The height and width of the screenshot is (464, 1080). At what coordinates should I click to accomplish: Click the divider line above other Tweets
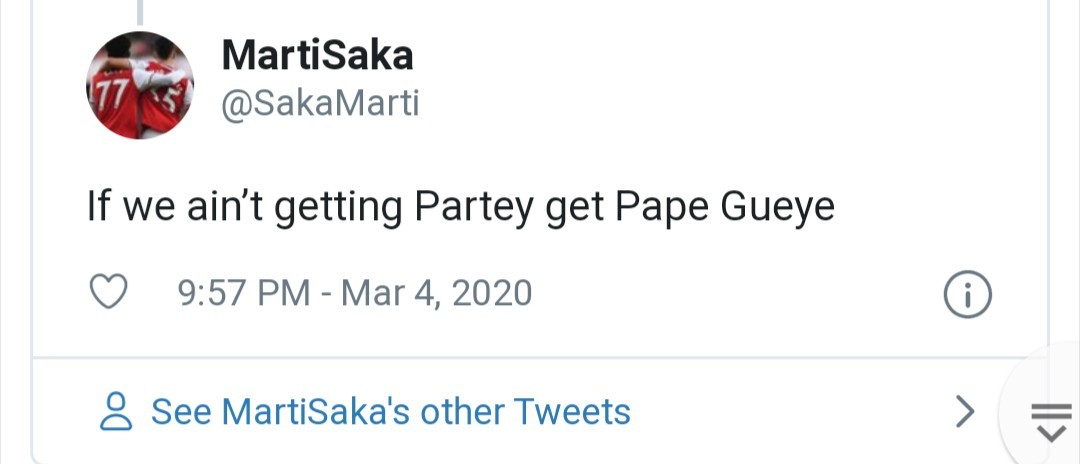pyautogui.click(x=500, y=357)
